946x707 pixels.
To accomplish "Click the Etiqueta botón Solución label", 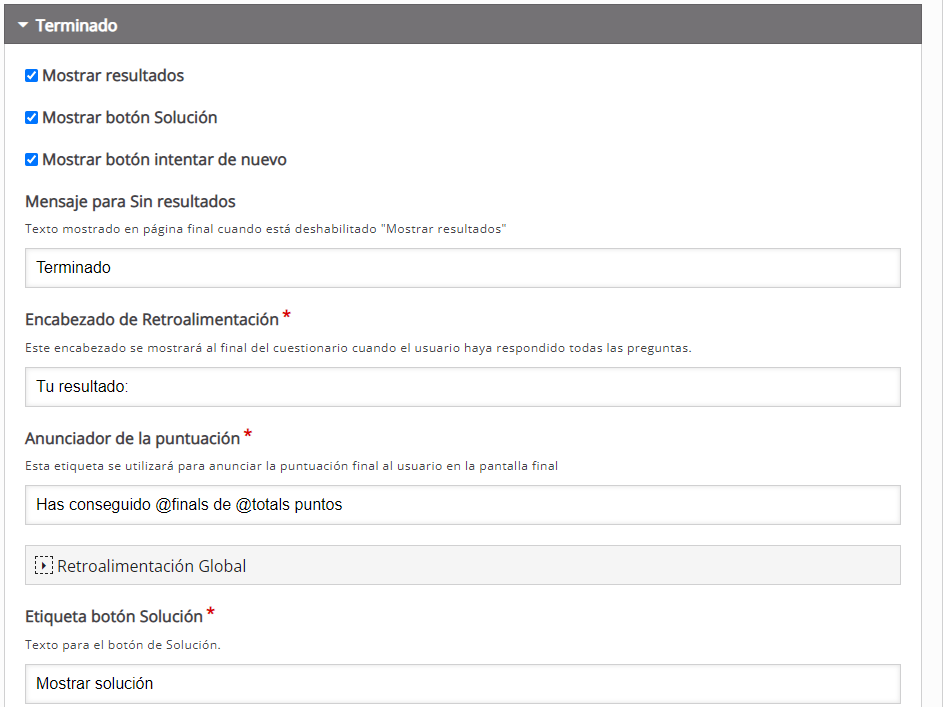I will [114, 617].
